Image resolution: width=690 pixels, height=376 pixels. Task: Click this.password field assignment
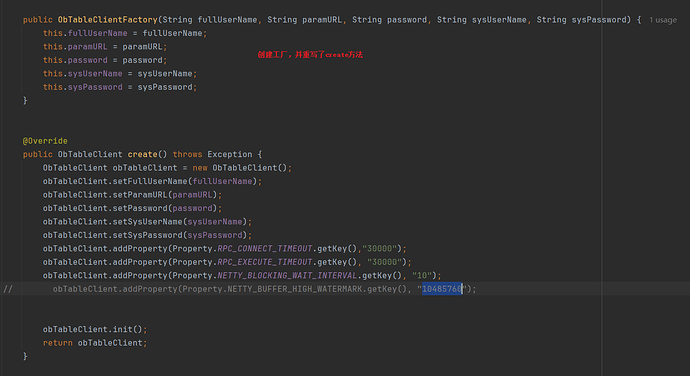(x=105, y=60)
